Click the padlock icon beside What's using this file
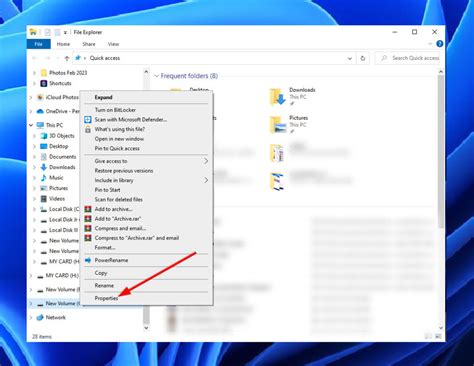This screenshot has height=366, width=474. [x=88, y=129]
